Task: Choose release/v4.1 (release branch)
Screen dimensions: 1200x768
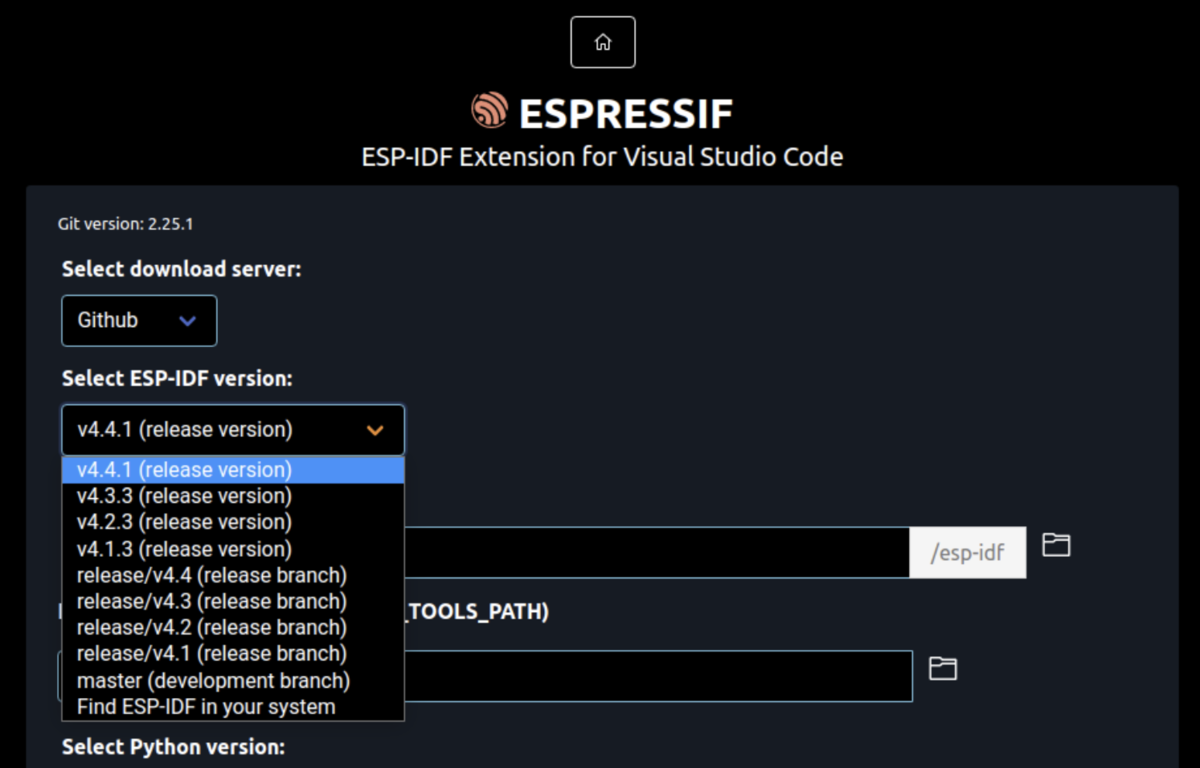Action: coord(233,654)
